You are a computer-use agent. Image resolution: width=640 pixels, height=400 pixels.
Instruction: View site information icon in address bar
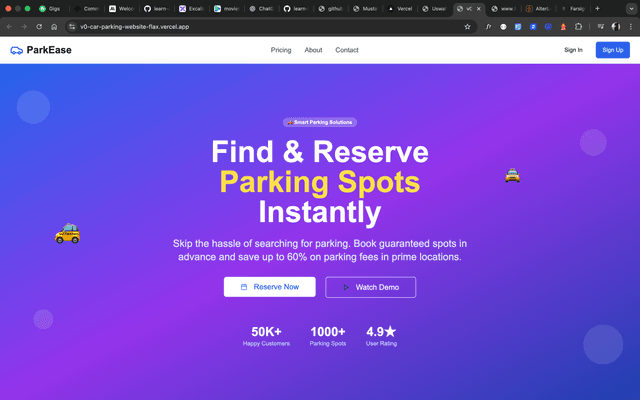[x=72, y=27]
